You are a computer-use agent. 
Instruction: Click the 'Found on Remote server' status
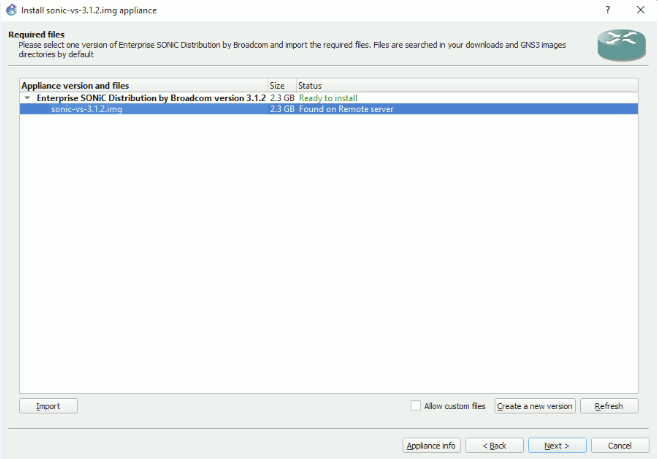(346, 109)
